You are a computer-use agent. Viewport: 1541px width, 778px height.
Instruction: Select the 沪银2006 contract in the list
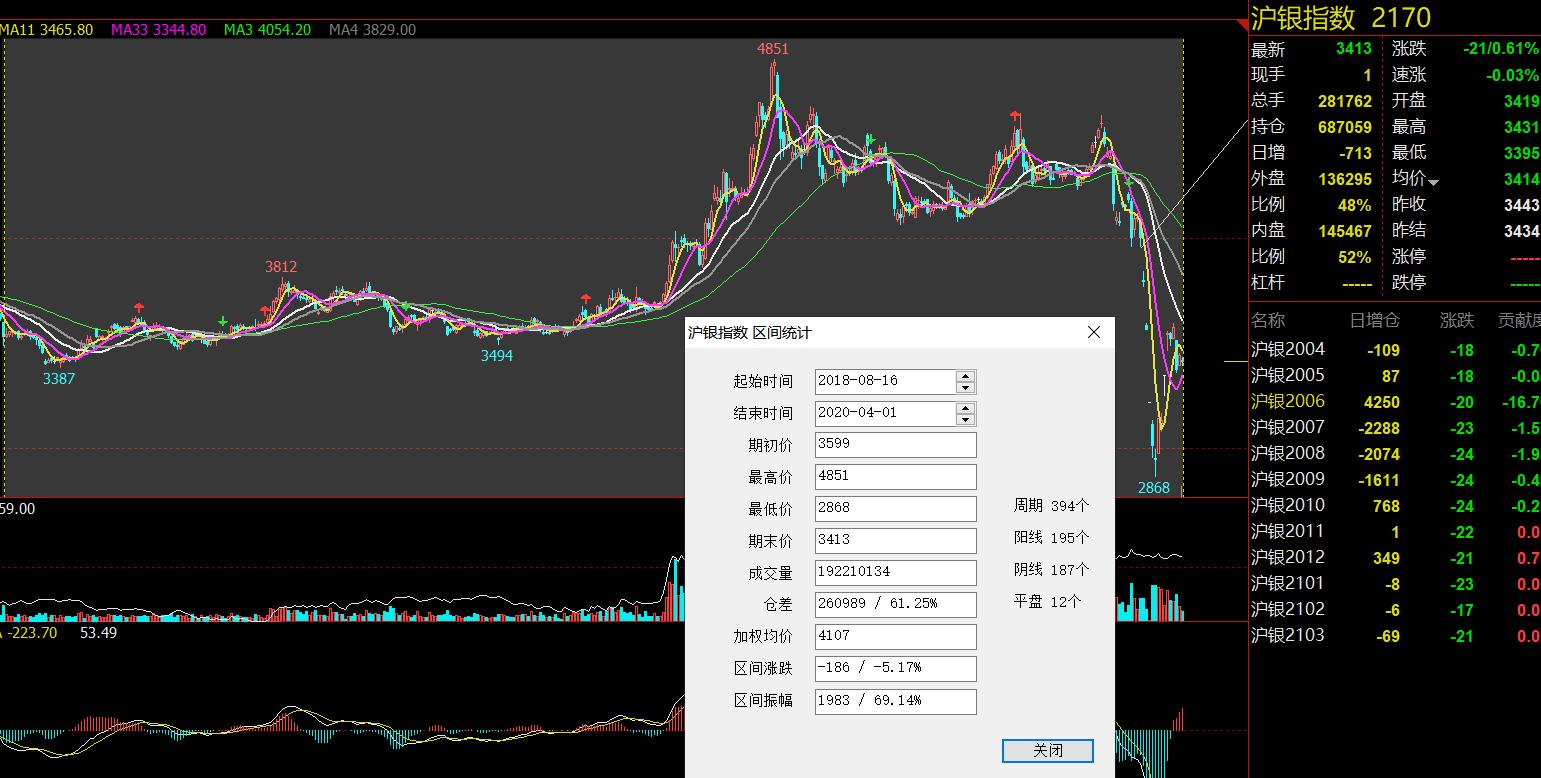pyautogui.click(x=1289, y=401)
